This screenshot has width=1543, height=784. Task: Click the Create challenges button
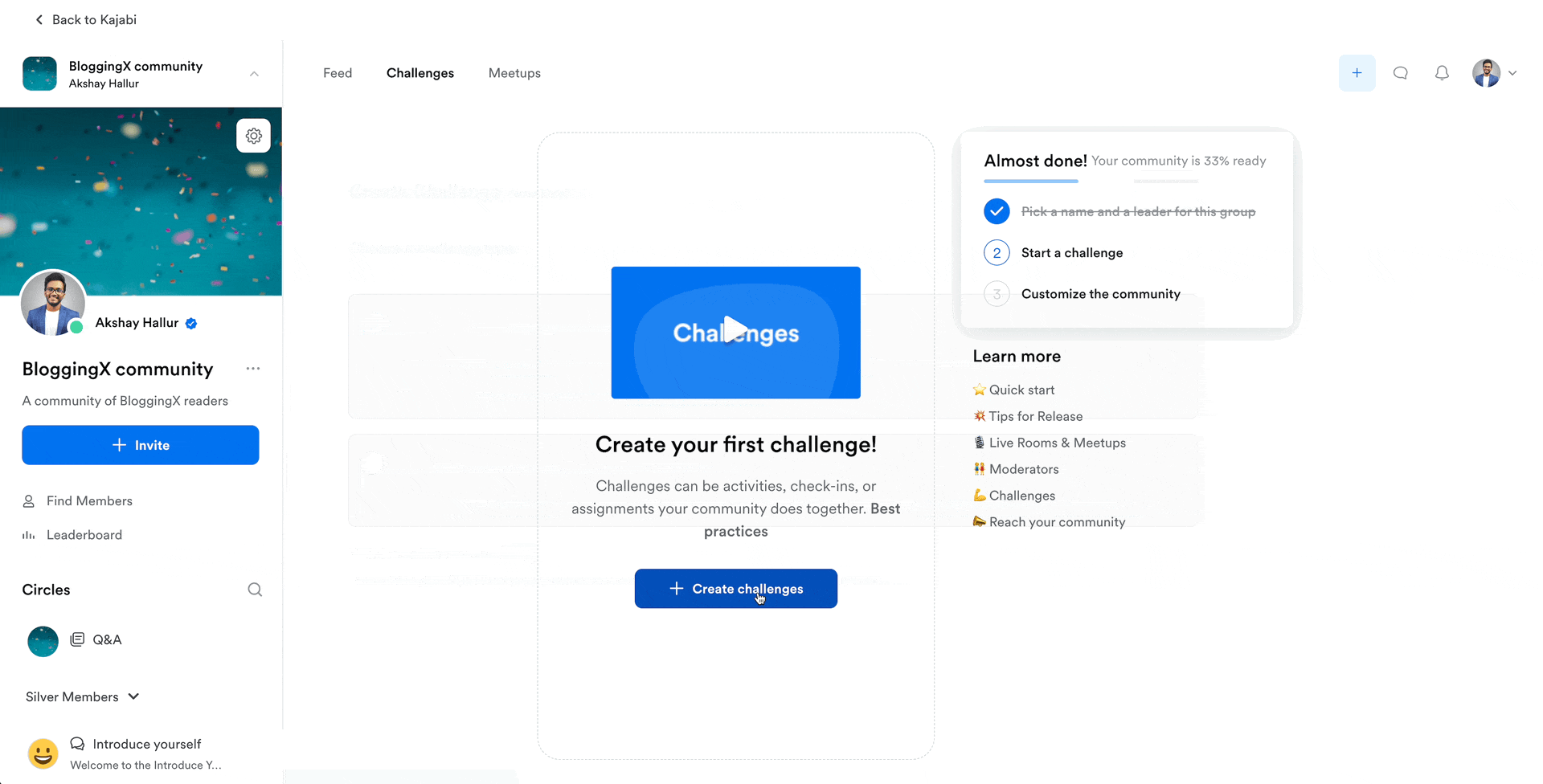(x=735, y=589)
